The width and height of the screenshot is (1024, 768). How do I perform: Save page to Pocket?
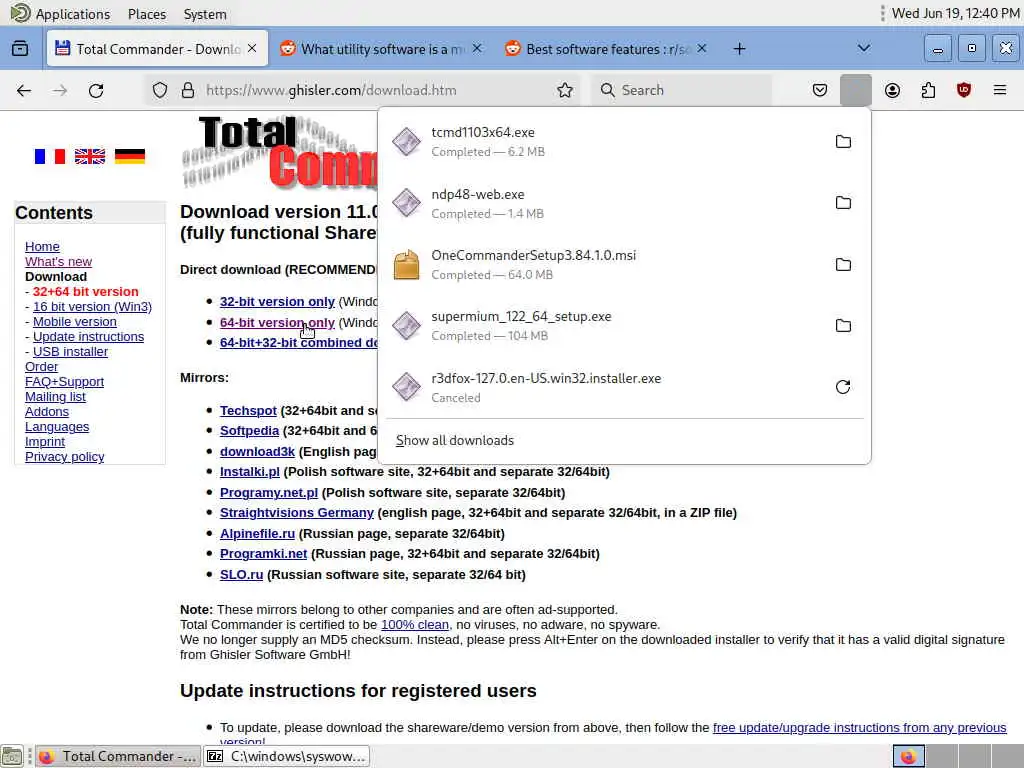820,90
